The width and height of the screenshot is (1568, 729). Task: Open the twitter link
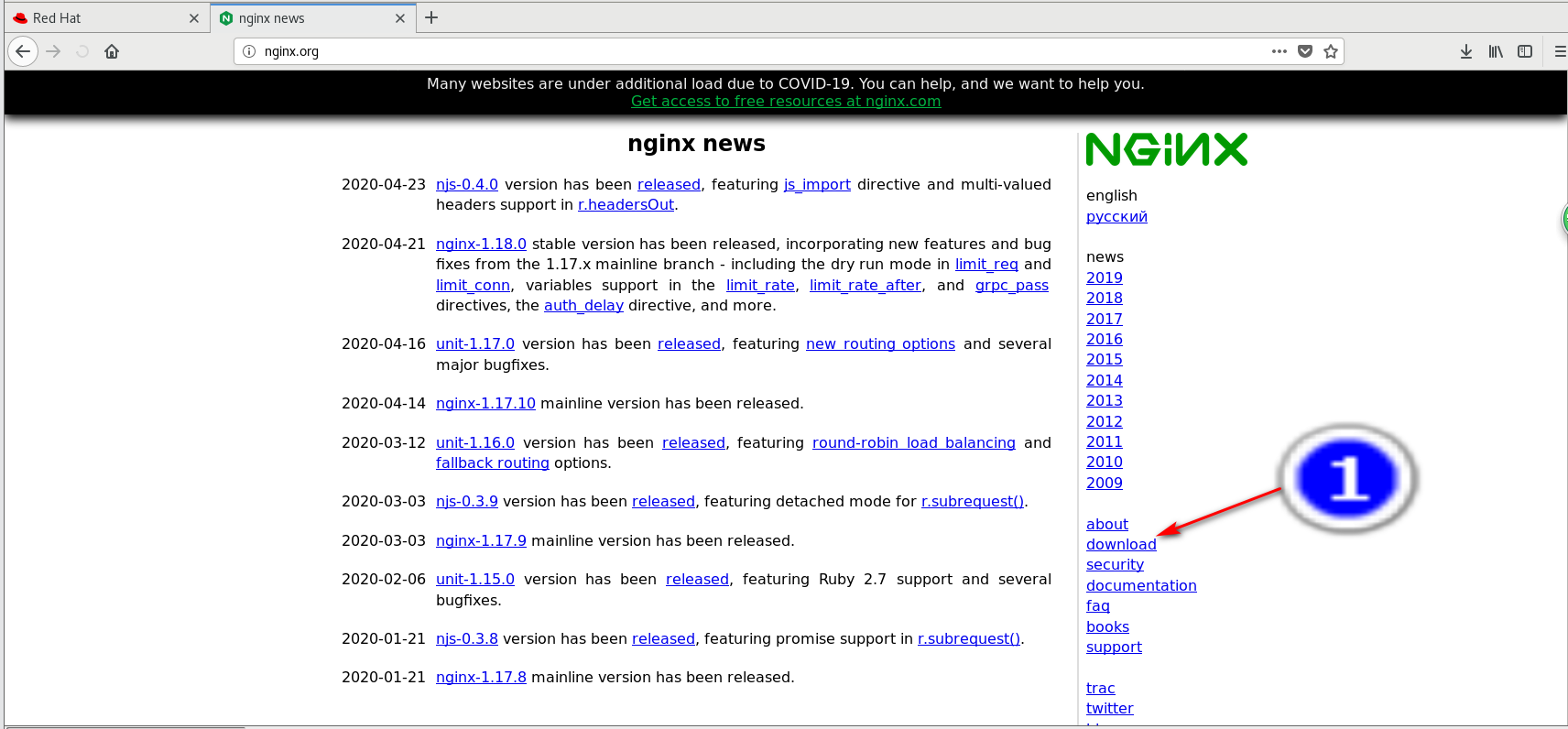point(1110,708)
